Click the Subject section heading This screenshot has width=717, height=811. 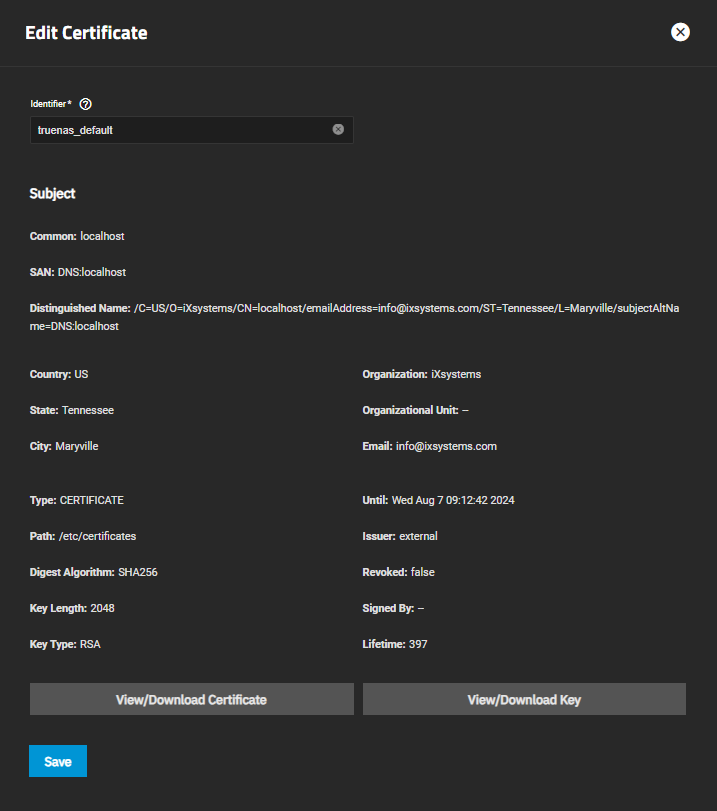(52, 193)
